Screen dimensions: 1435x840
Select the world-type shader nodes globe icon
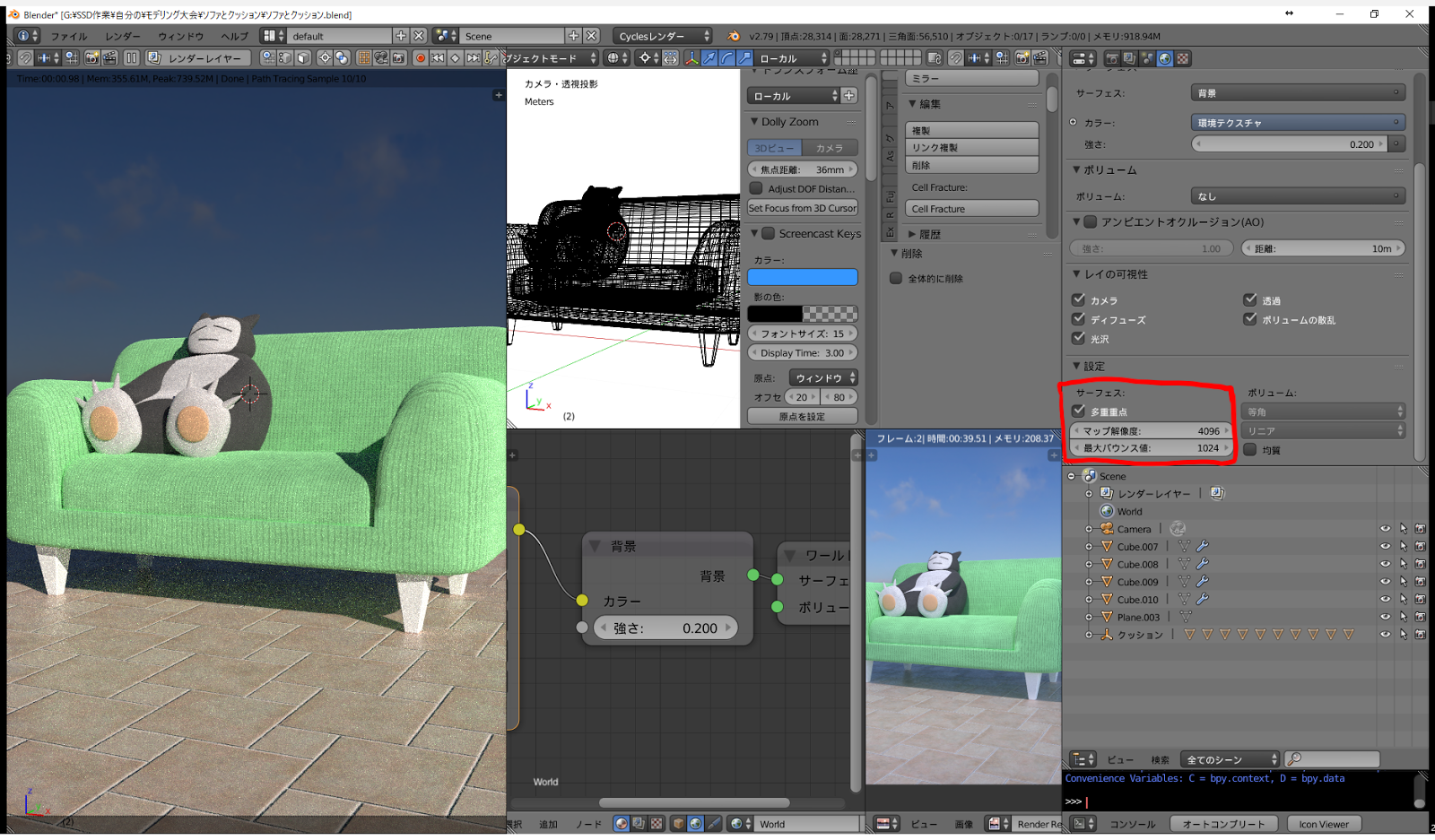[696, 824]
